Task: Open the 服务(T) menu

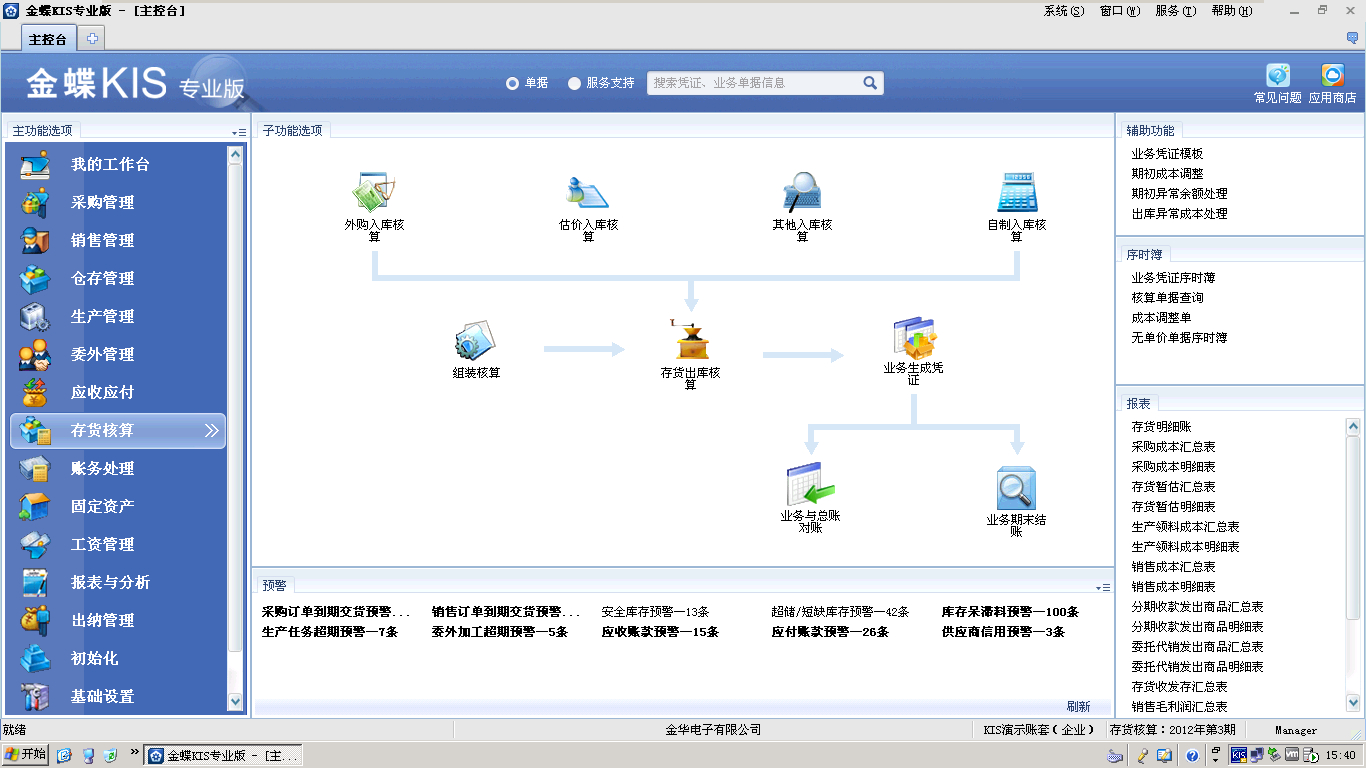Action: coord(1175,11)
